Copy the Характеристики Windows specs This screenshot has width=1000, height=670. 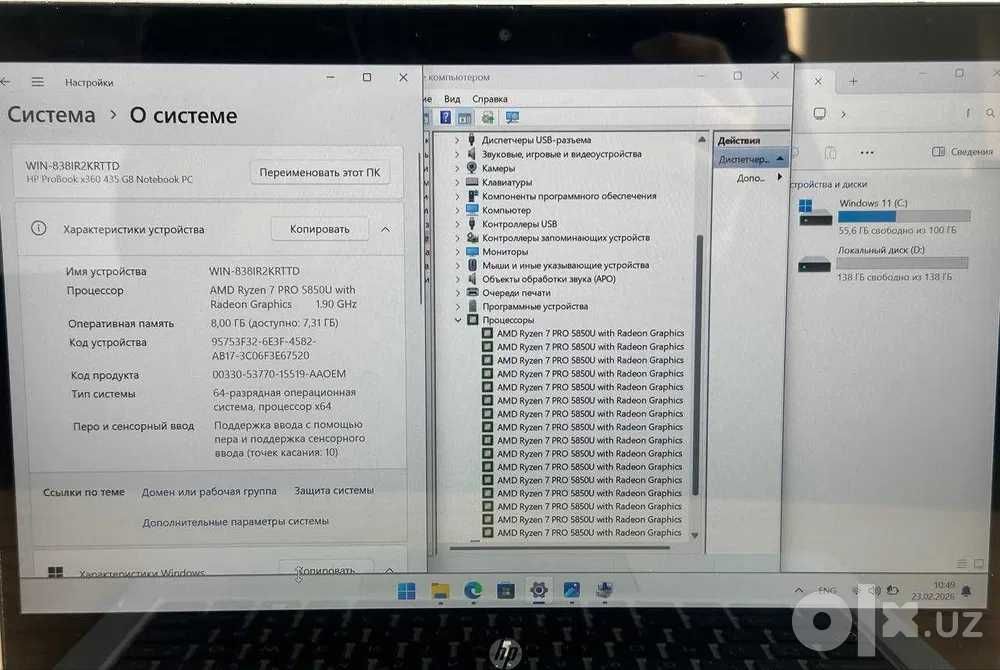(x=325, y=570)
